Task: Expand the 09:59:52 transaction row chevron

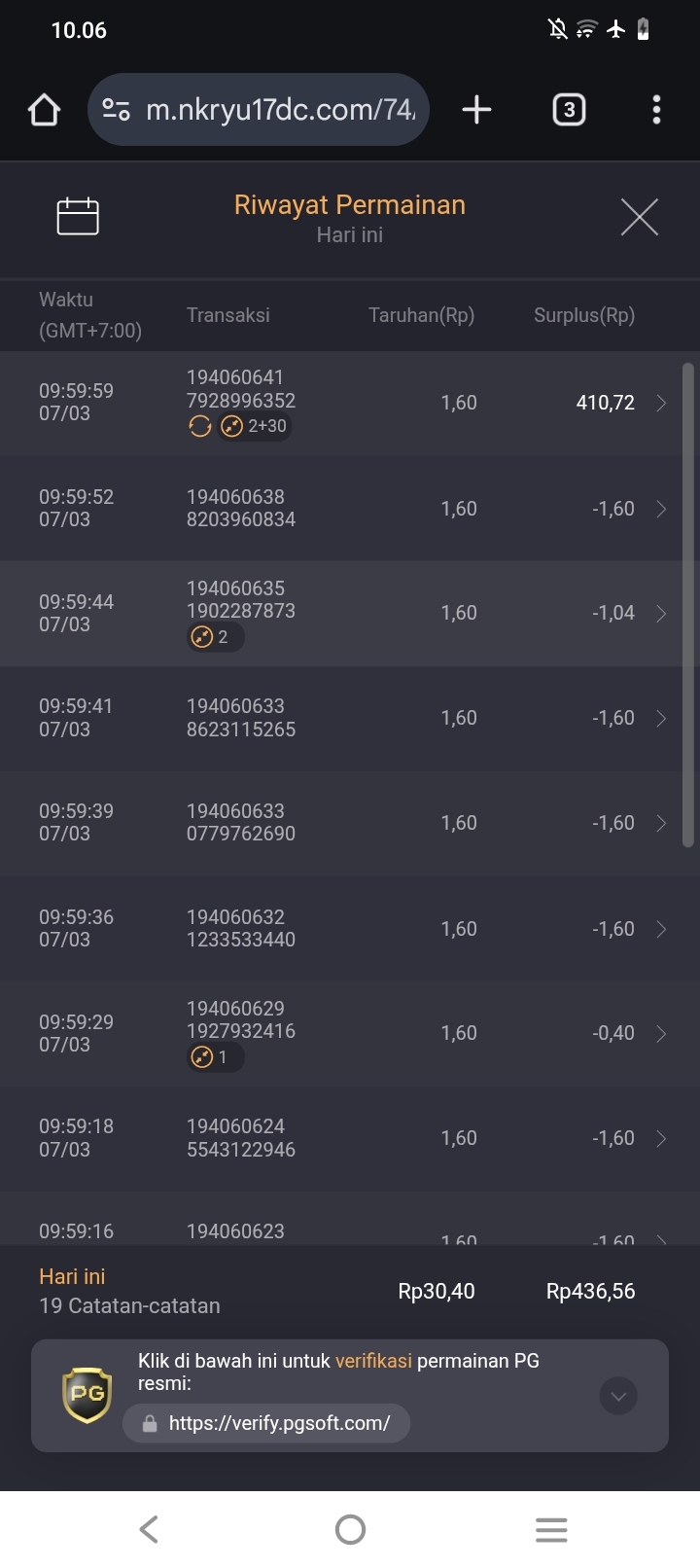Action: 661,509
